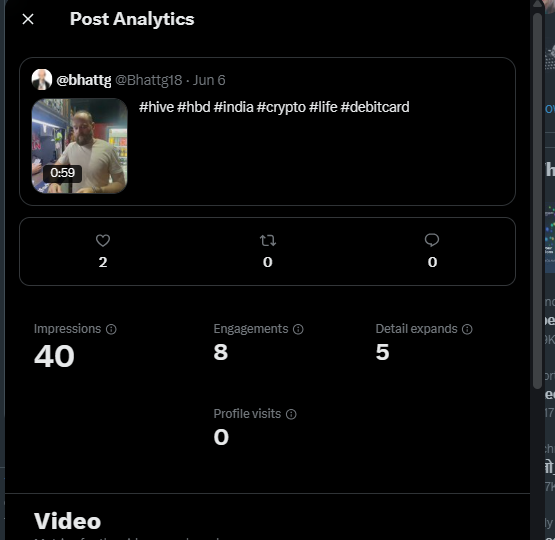Click the dialog's vertical scrollbar thumb
555x540 pixels.
pos(537,201)
